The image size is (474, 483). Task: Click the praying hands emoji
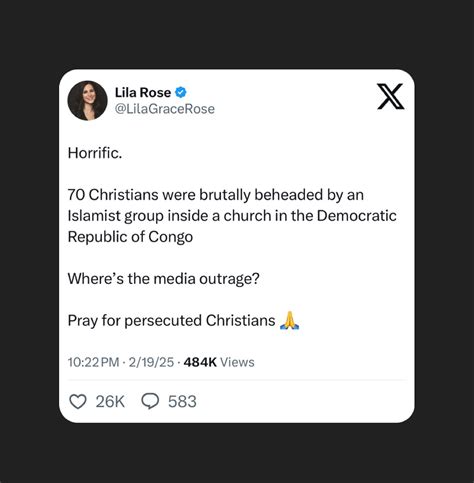click(x=289, y=320)
